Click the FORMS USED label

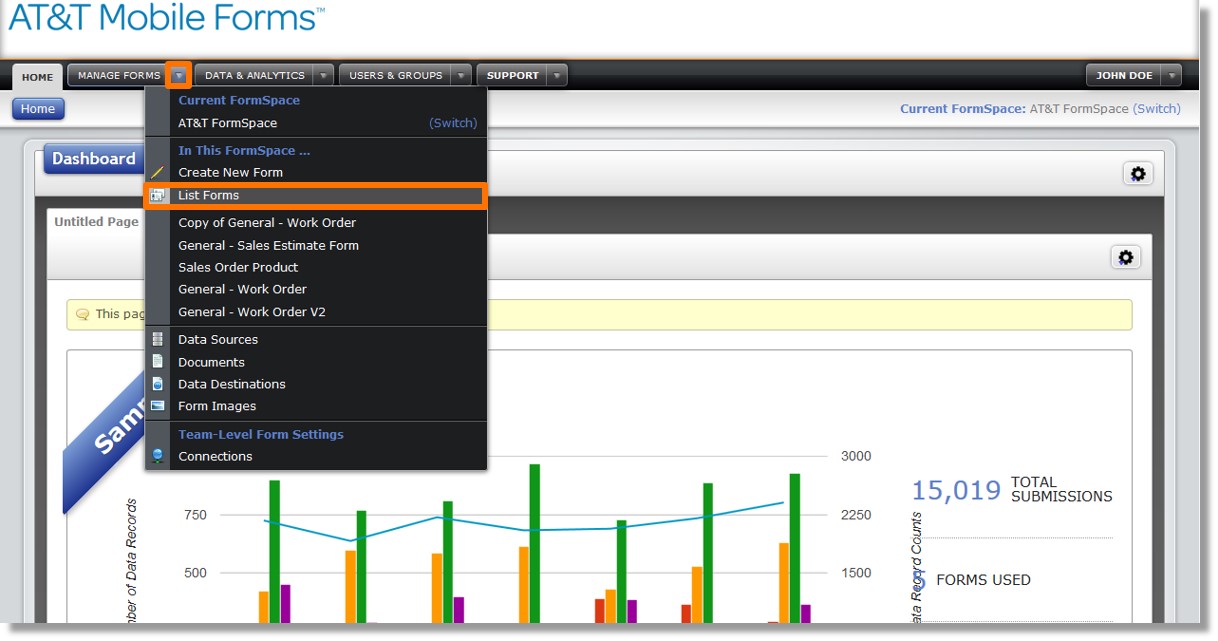983,580
